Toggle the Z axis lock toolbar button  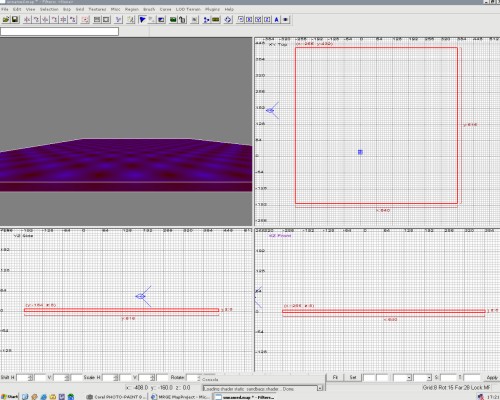click(x=267, y=20)
